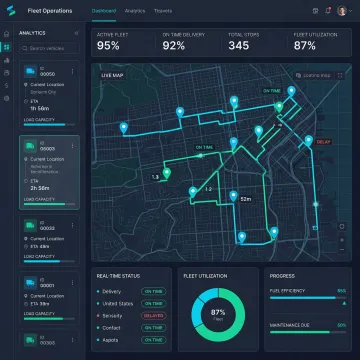Expand the chevron beside user avatar
The height and width of the screenshot is (360, 360).
tap(350, 11)
